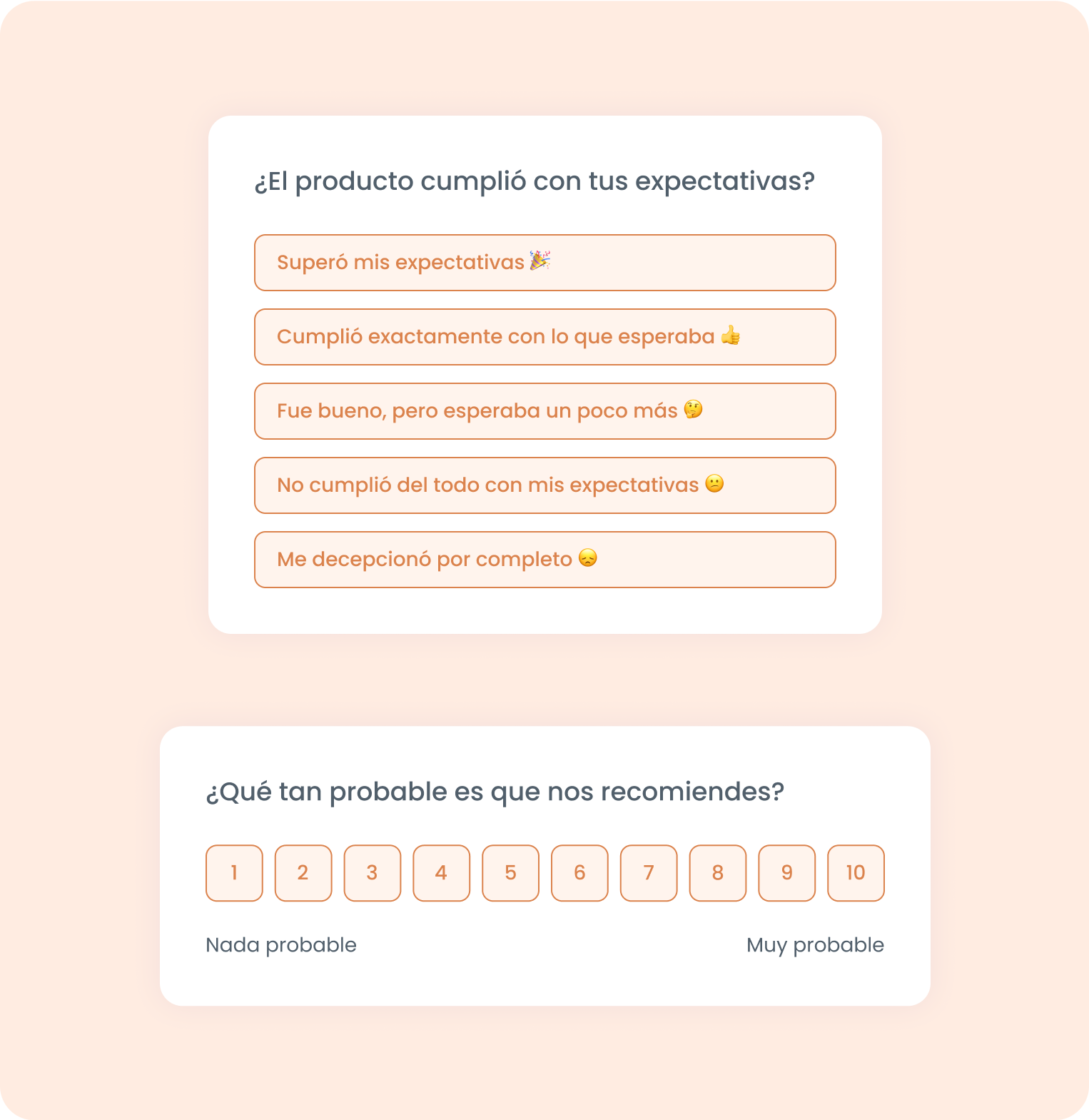Select score 3 on the scale

coord(373,873)
